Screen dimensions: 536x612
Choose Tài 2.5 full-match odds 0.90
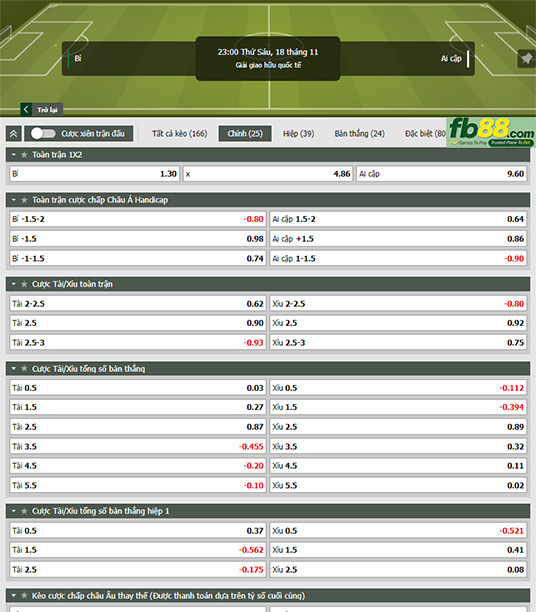138,323
